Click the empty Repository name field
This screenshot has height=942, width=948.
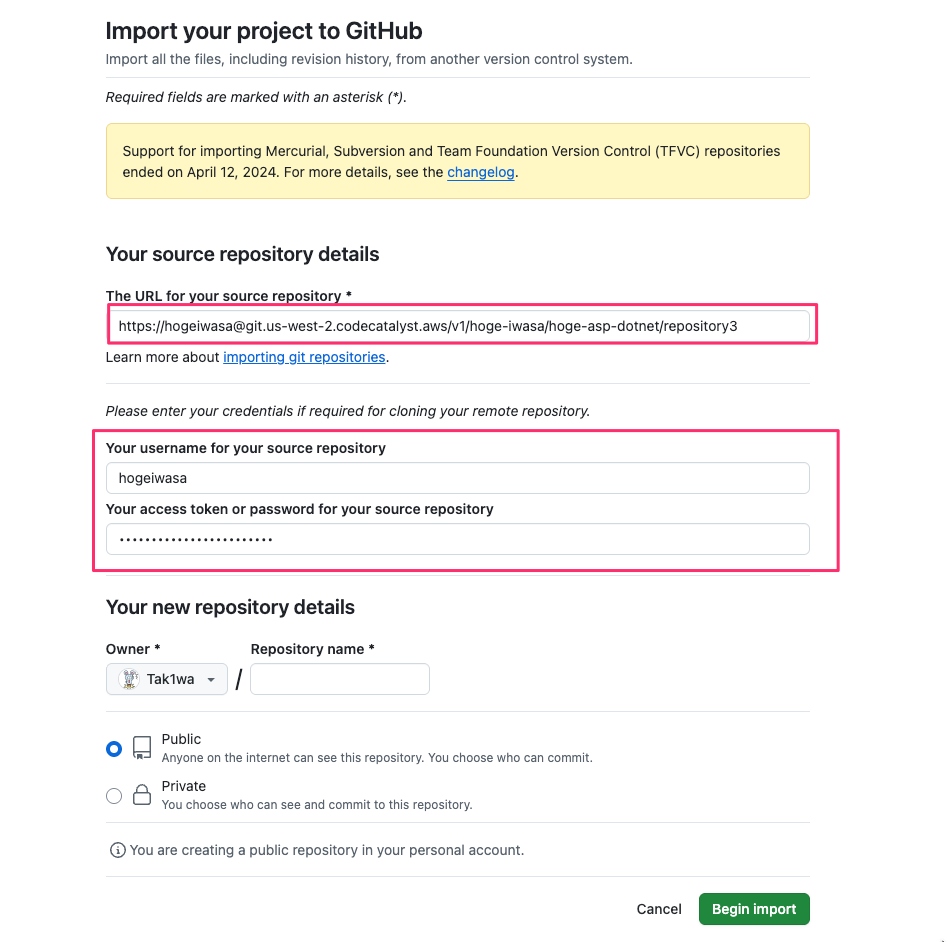[x=340, y=680]
